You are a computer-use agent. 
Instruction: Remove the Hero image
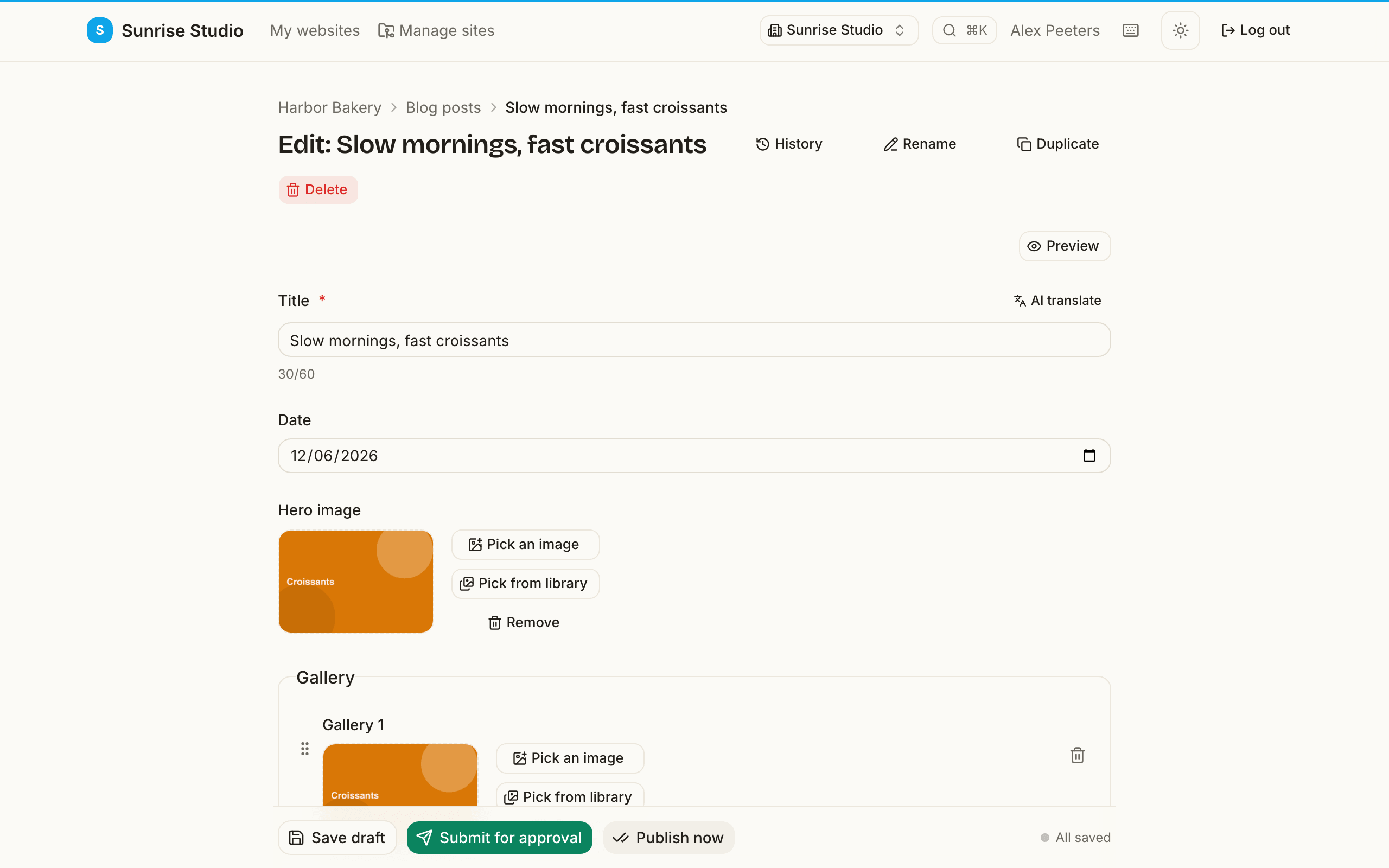pos(524,622)
